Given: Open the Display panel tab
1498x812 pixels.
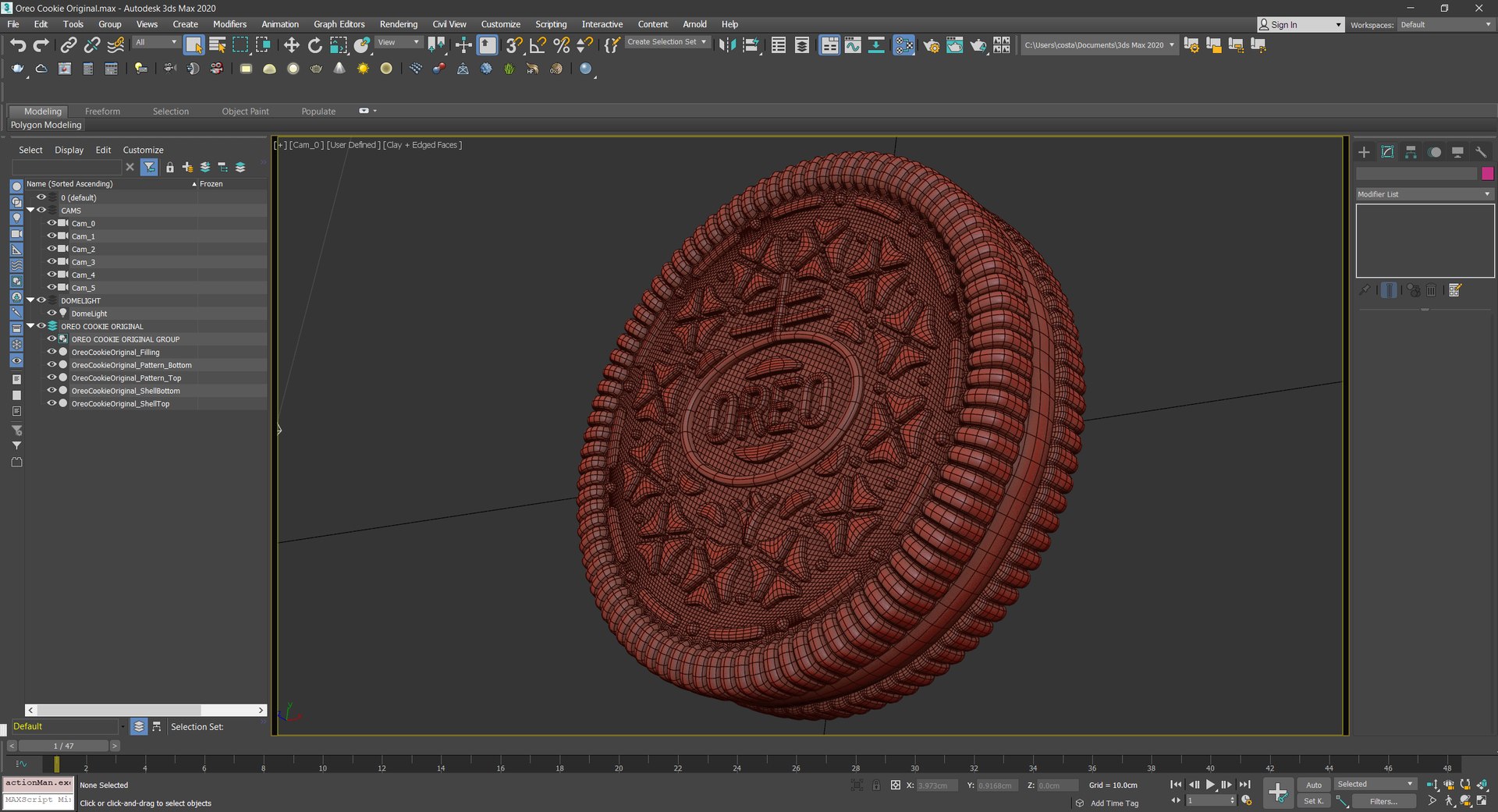Looking at the screenshot, I should [x=1457, y=152].
